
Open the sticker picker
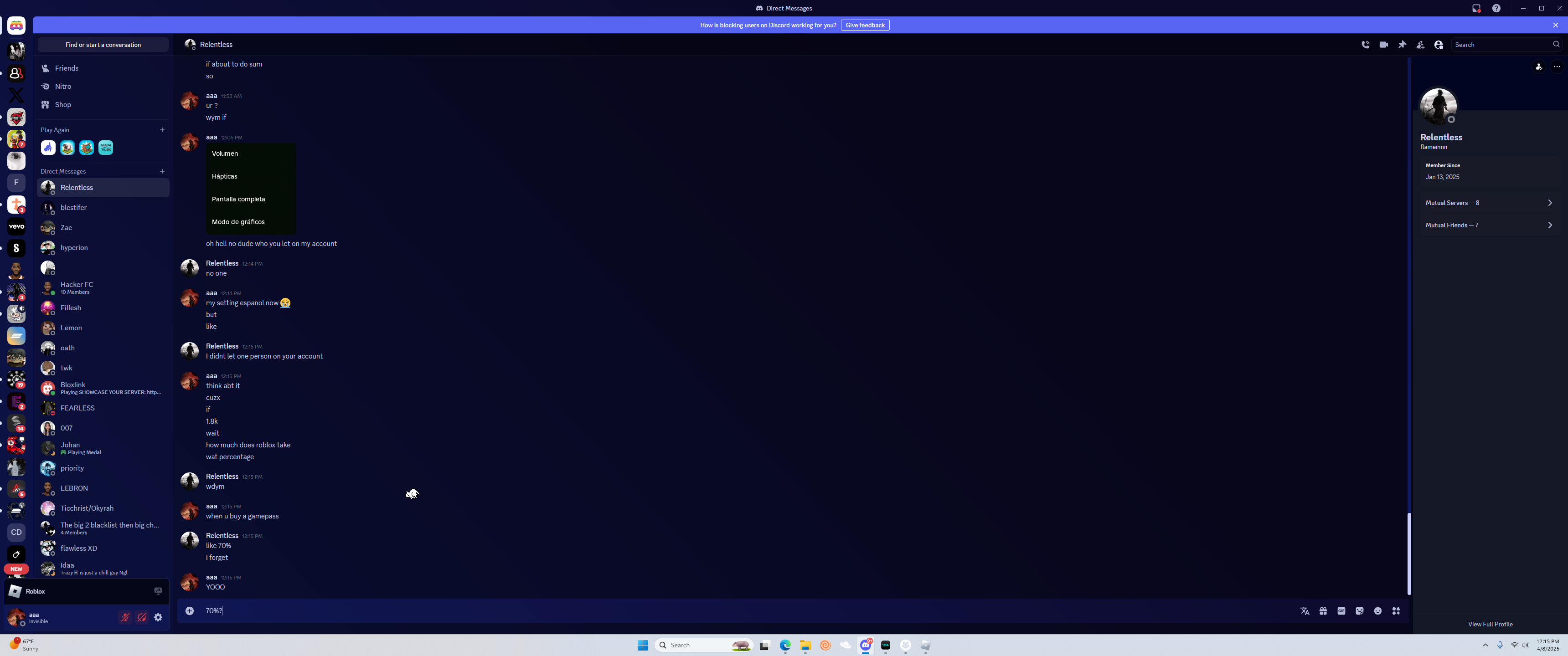click(x=1359, y=611)
